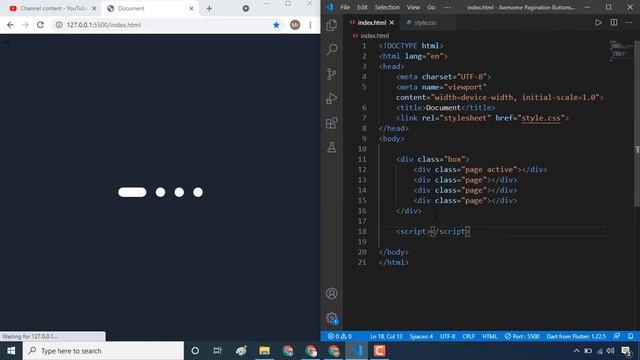Click the feedback icon in status bar
640x360 pixels.
(617, 336)
